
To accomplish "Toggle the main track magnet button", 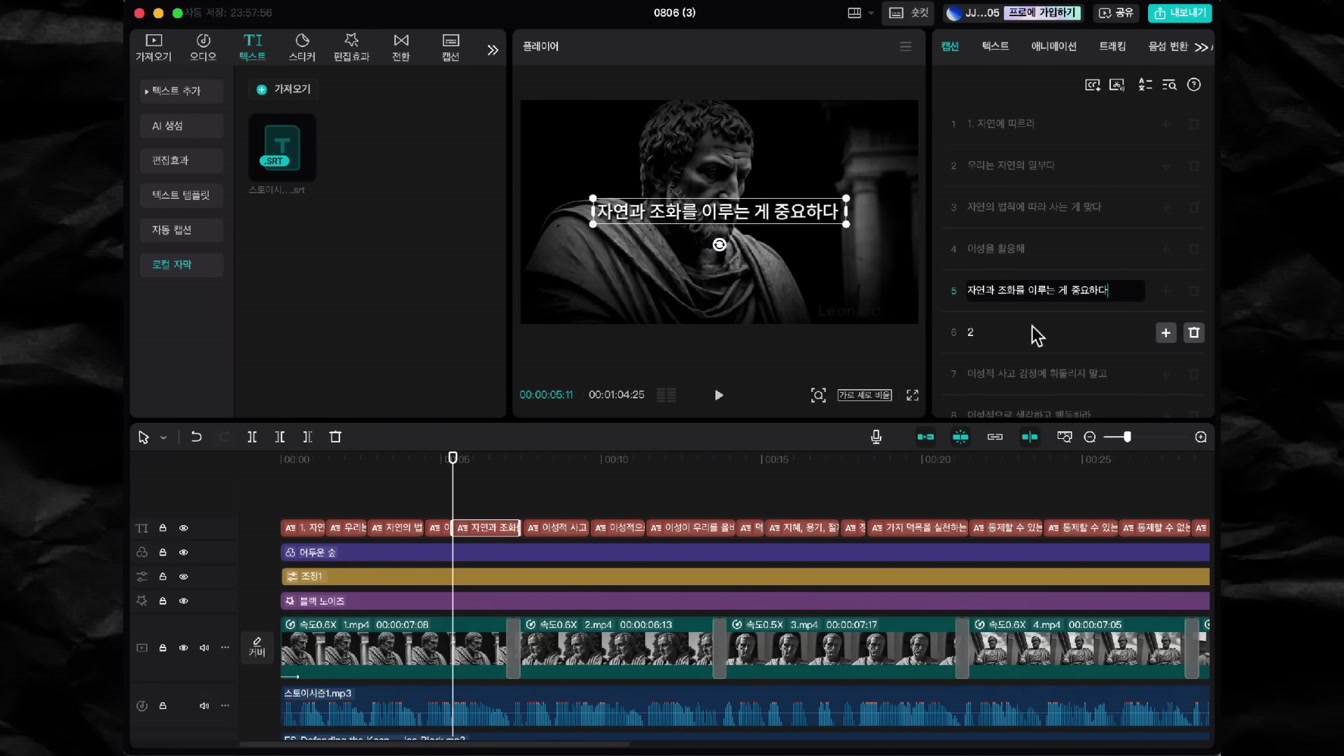I will [x=925, y=437].
